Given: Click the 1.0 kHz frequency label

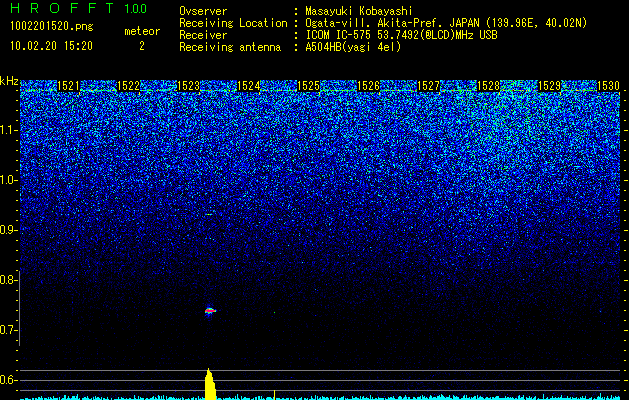Looking at the screenshot, I should point(7,180).
